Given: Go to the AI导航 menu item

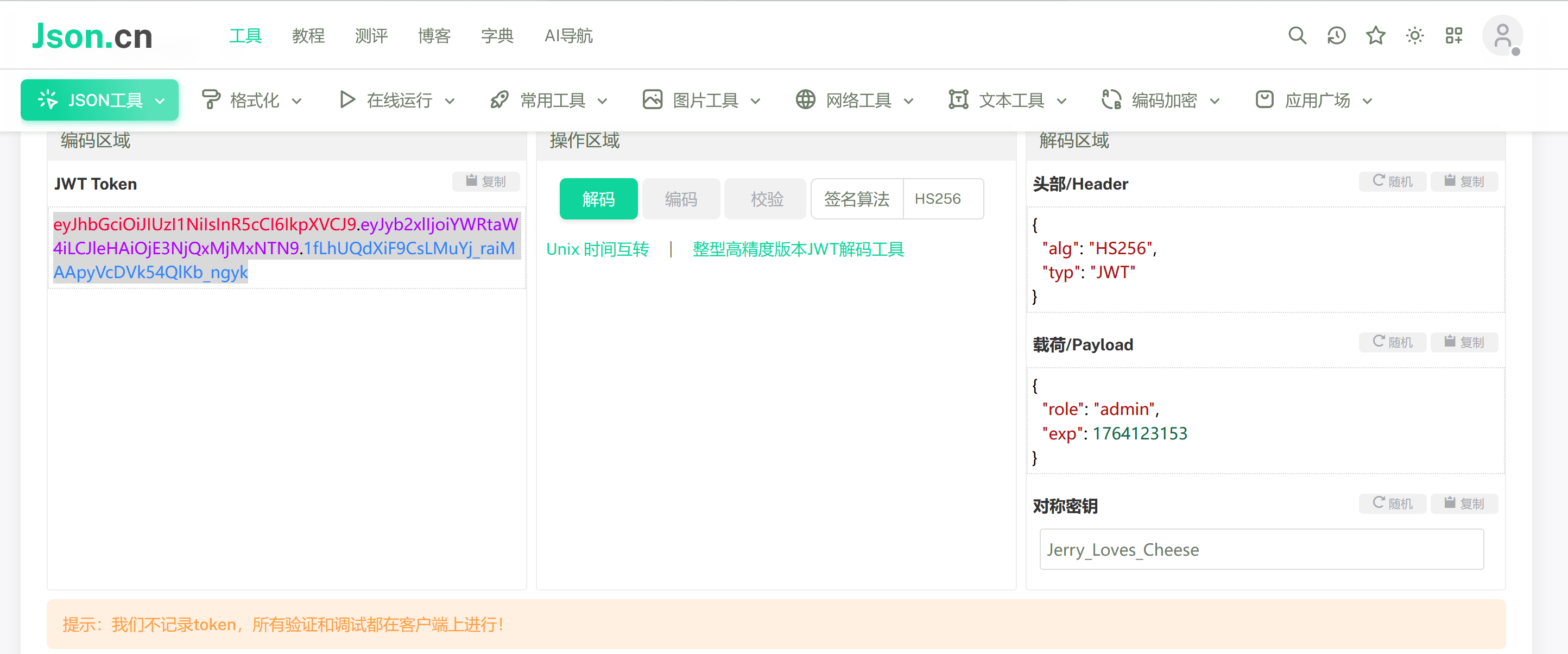Looking at the screenshot, I should pos(568,36).
